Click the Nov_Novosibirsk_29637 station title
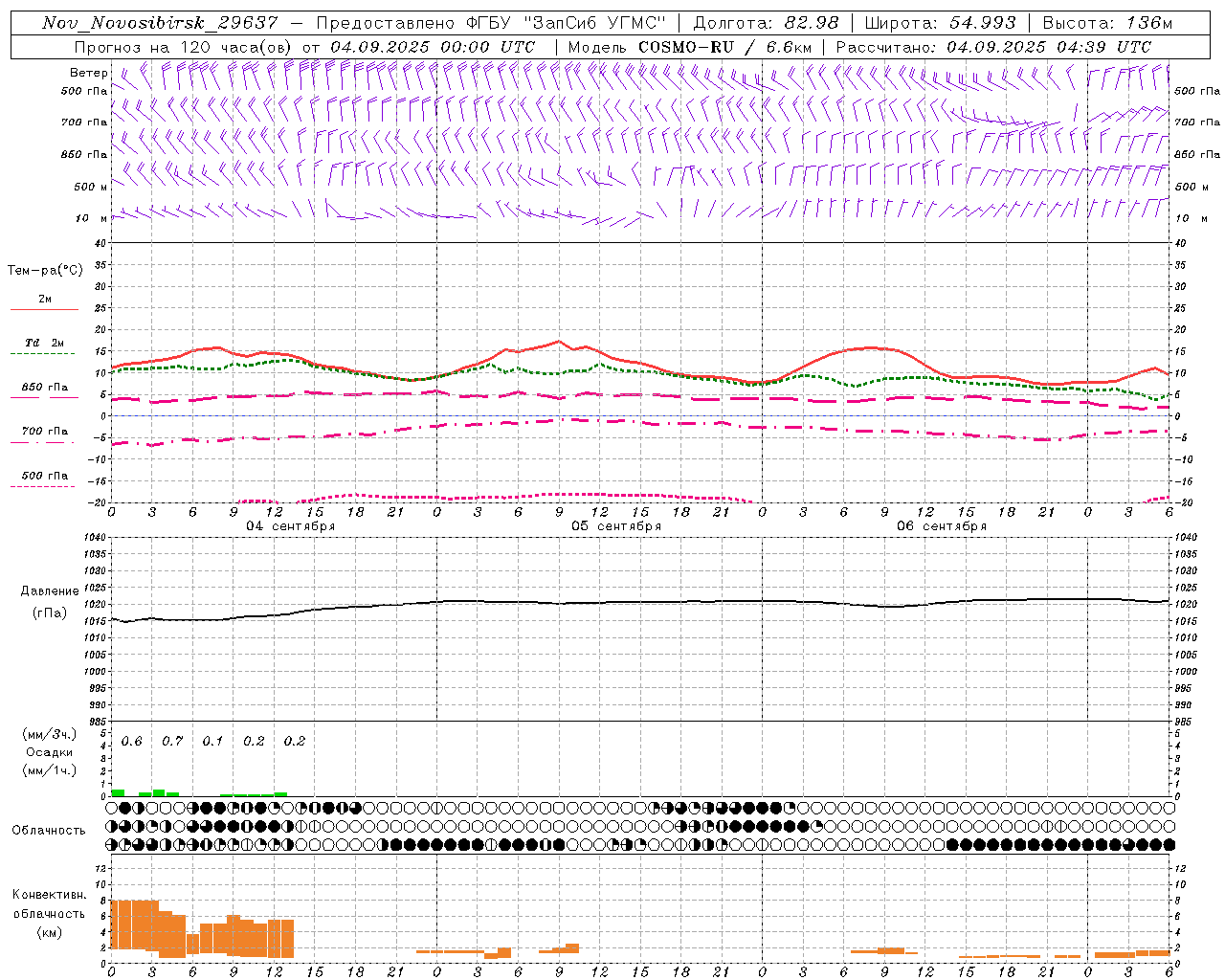Image resolution: width=1225 pixels, height=980 pixels. (x=160, y=23)
